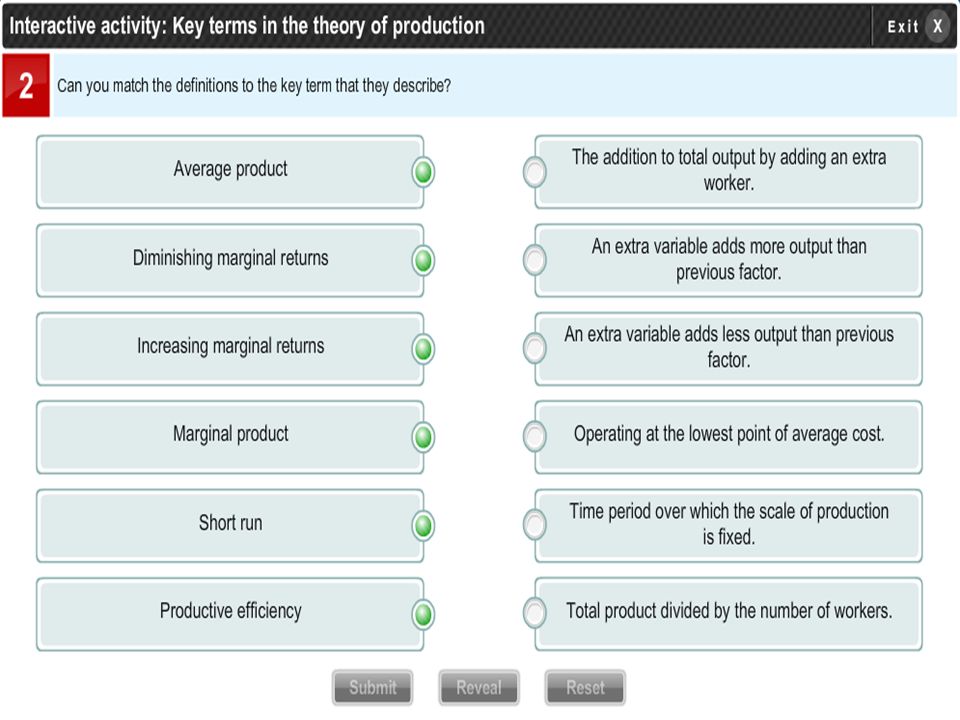Screen dimensions: 960x720
Task: Click green connector beside Productive efficiency
Action: tap(423, 614)
